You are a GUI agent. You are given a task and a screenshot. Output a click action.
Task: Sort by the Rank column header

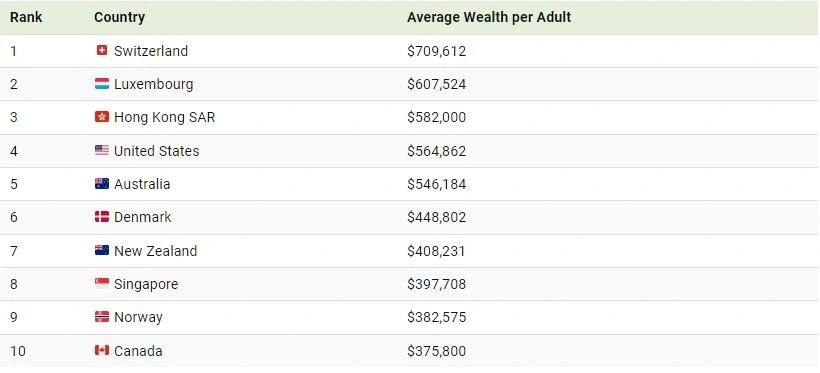pyautogui.click(x=26, y=17)
